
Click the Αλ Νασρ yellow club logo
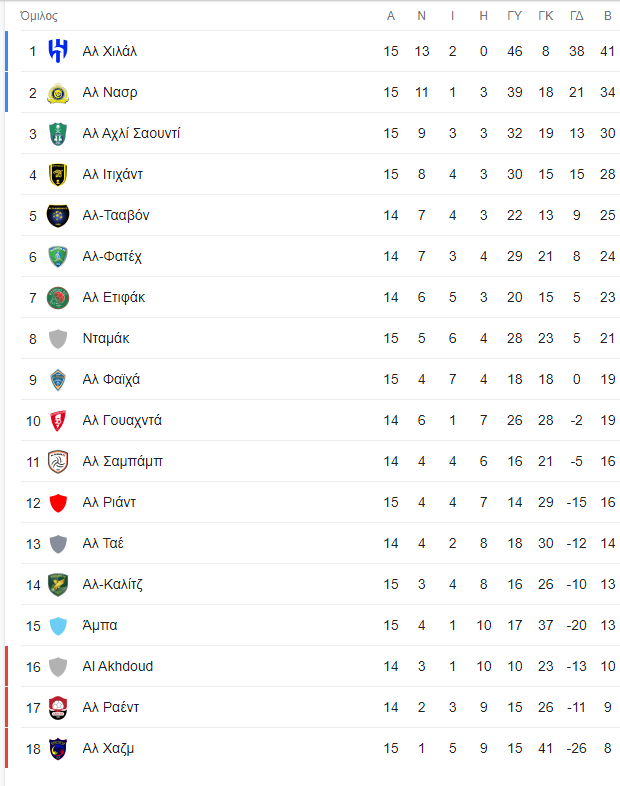[58, 92]
